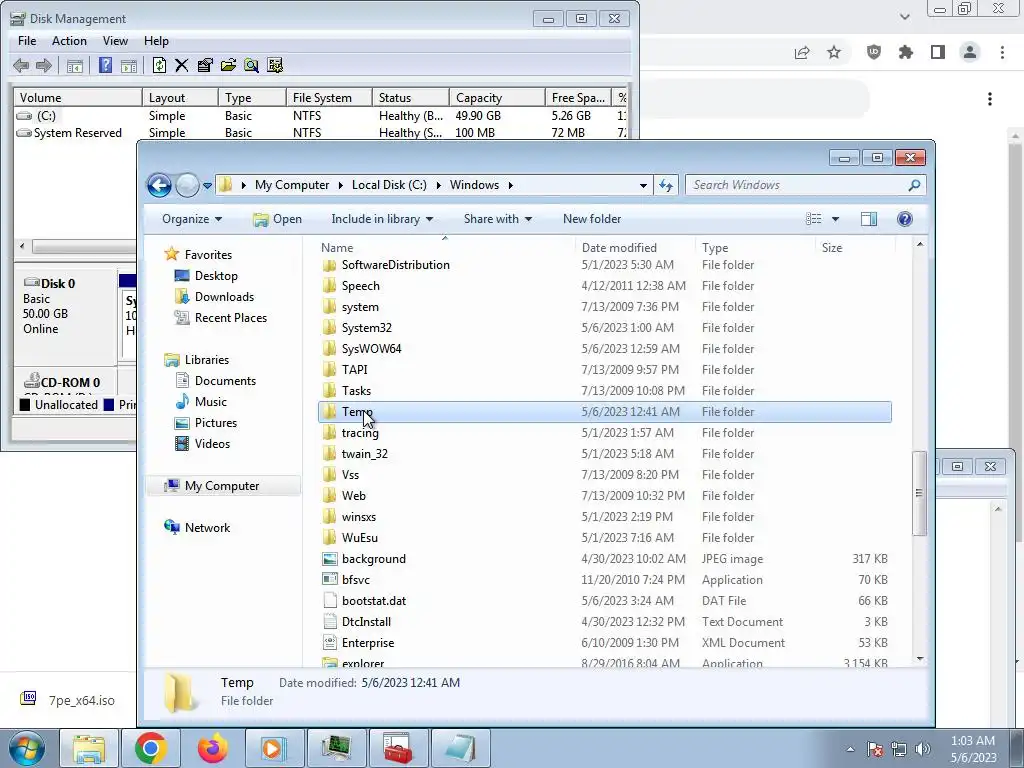
Task: Click settings icon at end of Disk Management toolbar
Action: tap(275, 65)
